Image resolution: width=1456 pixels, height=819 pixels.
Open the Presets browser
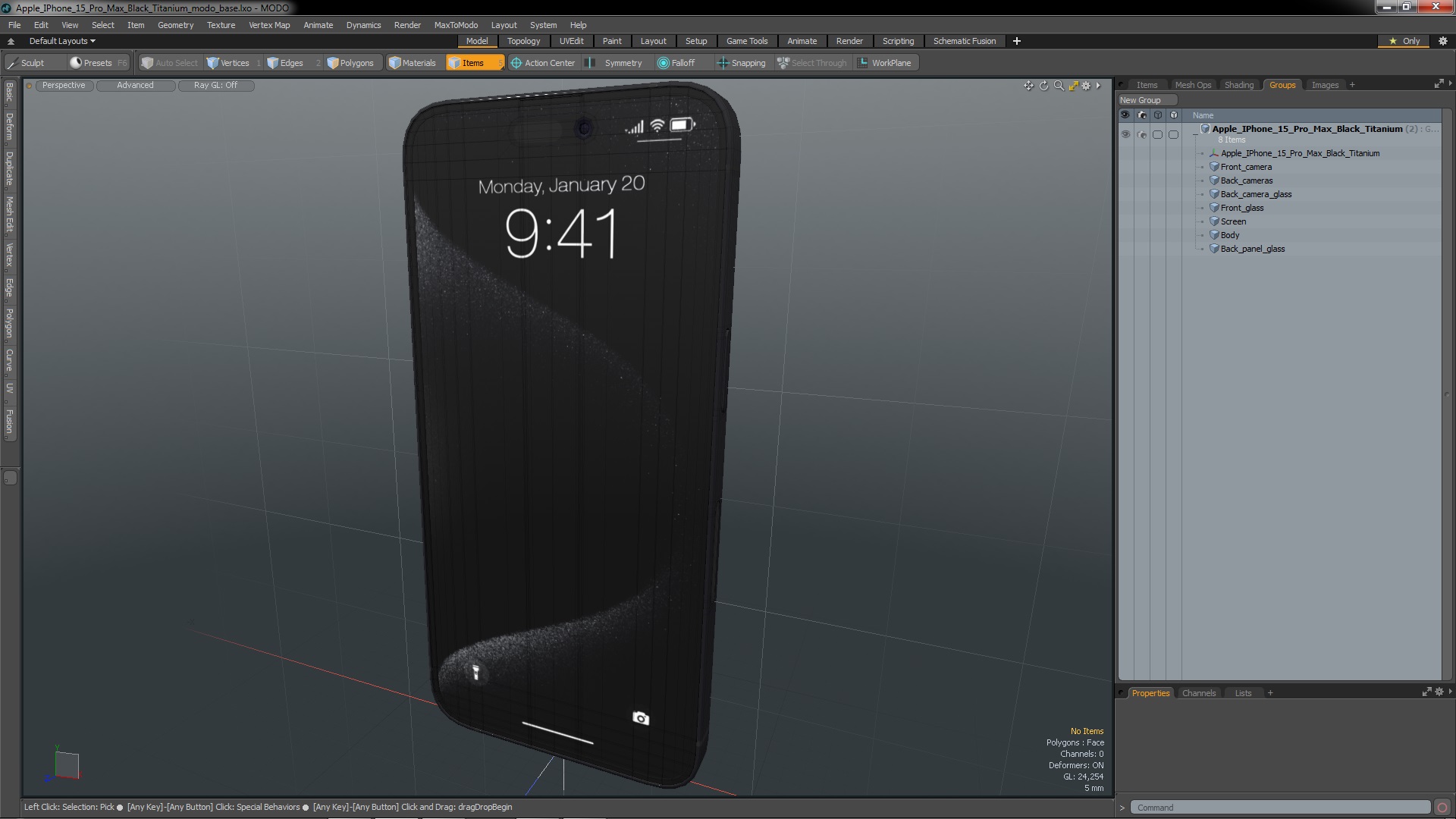point(98,63)
